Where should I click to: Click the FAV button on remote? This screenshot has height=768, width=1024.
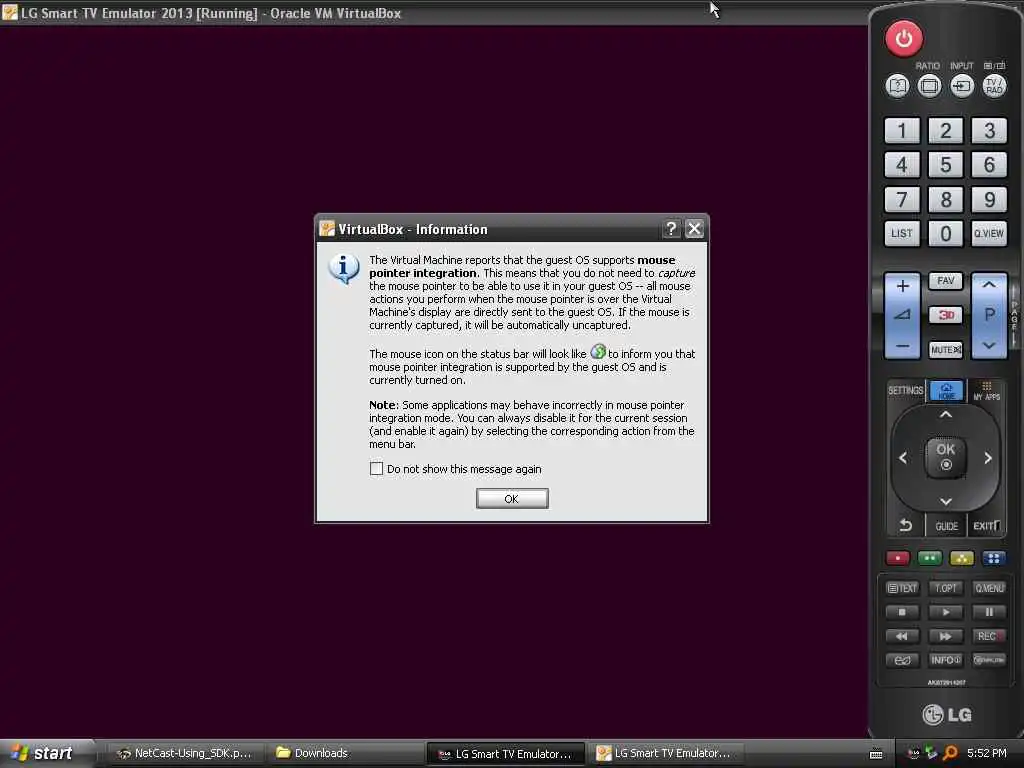(946, 281)
